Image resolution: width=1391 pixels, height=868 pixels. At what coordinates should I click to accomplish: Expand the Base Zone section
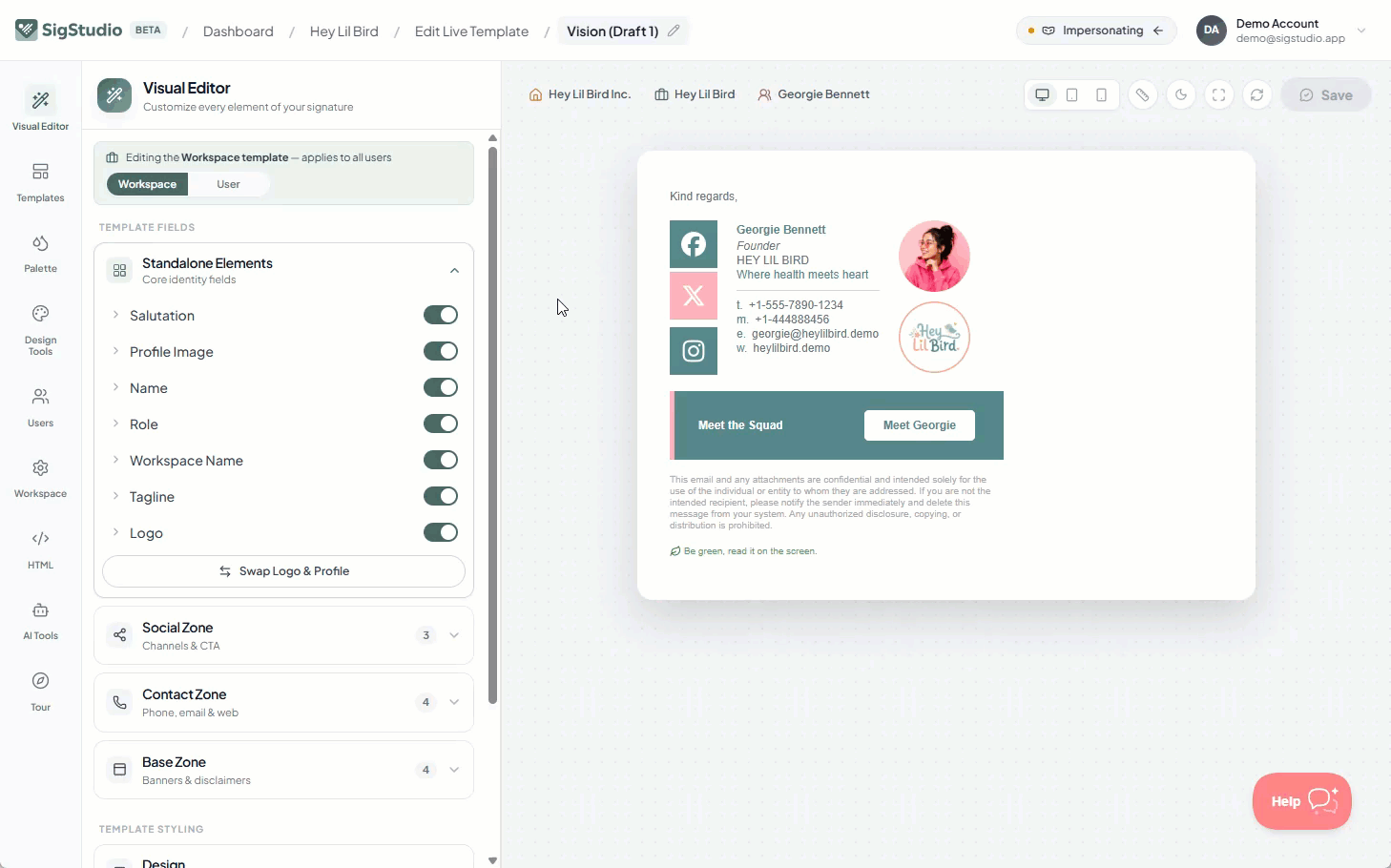pyautogui.click(x=454, y=770)
